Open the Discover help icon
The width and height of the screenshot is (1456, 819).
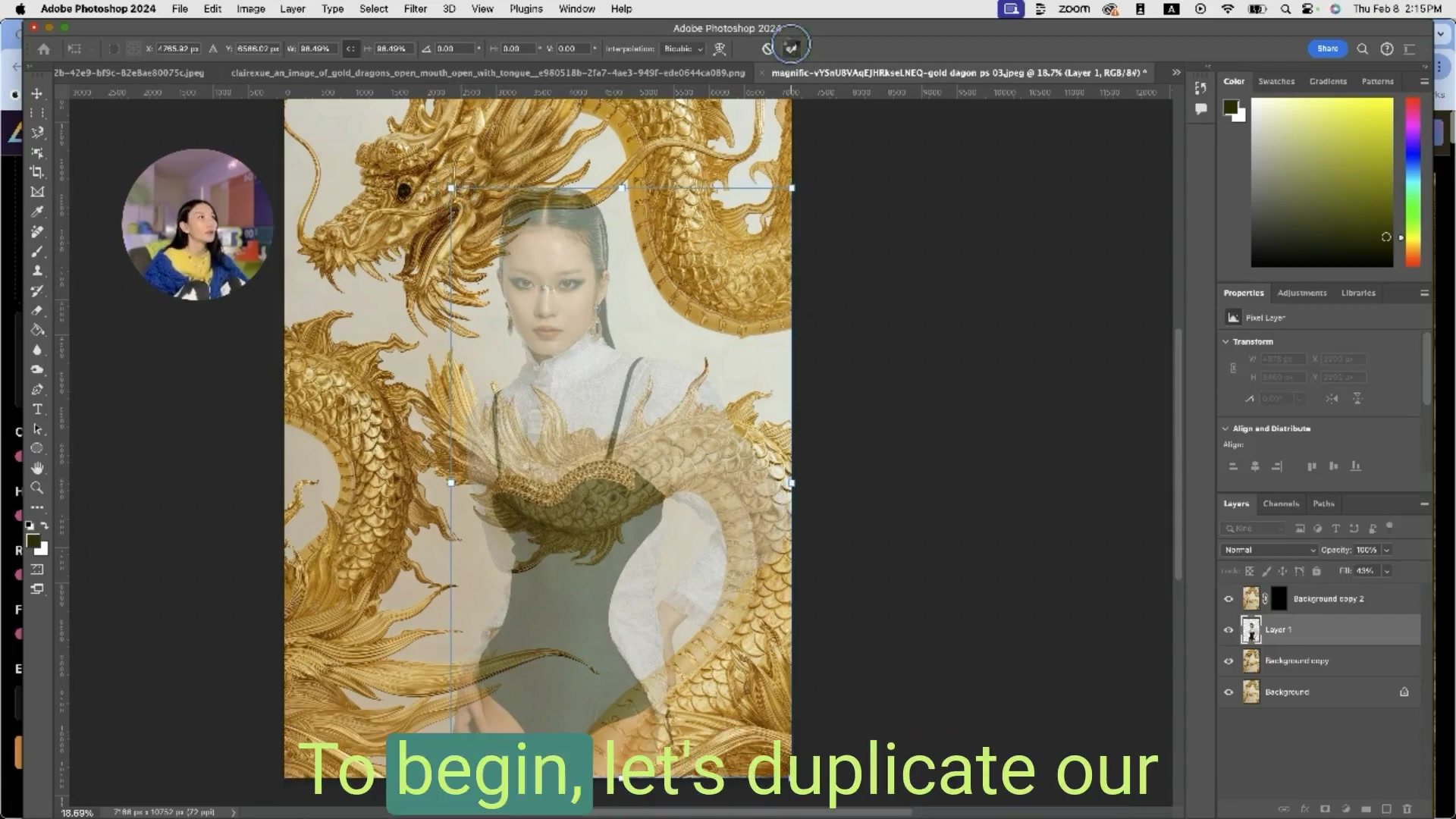1387,49
